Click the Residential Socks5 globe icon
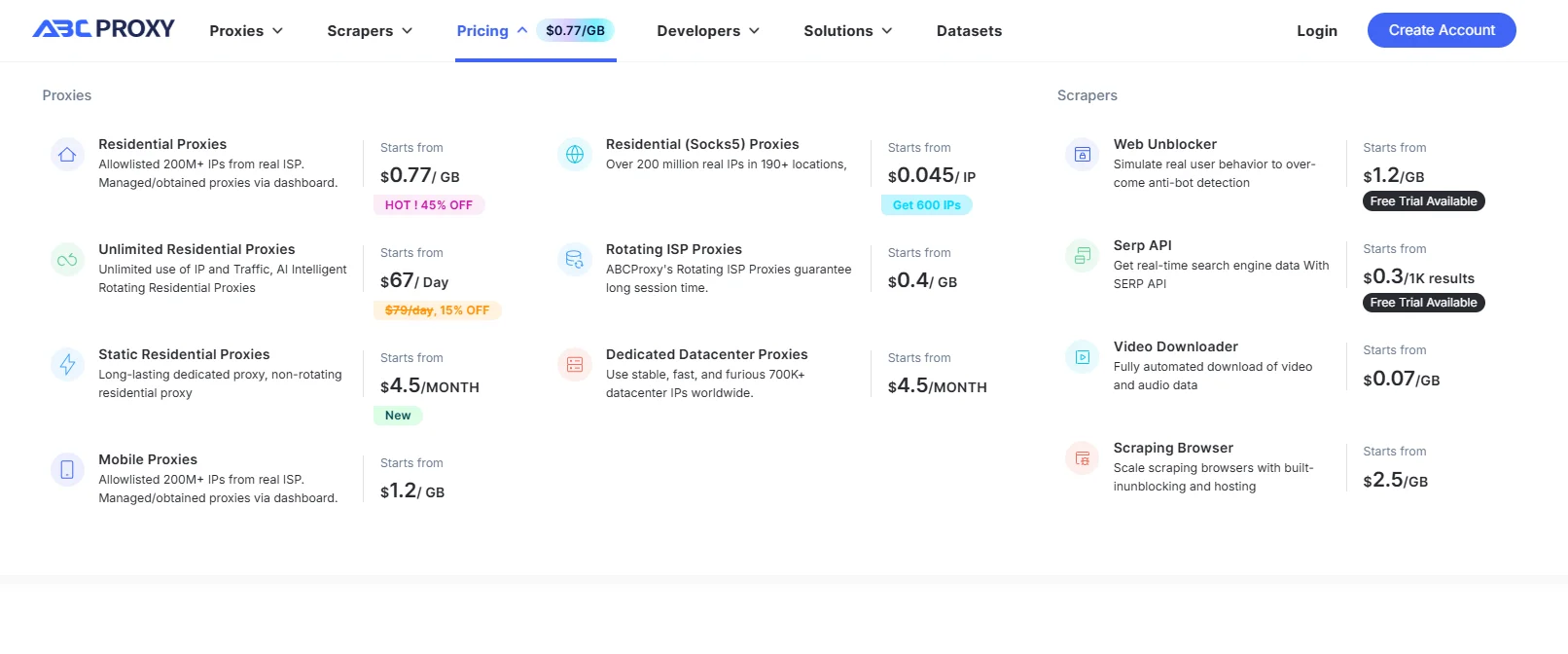The width and height of the screenshot is (1568, 654). 575,155
